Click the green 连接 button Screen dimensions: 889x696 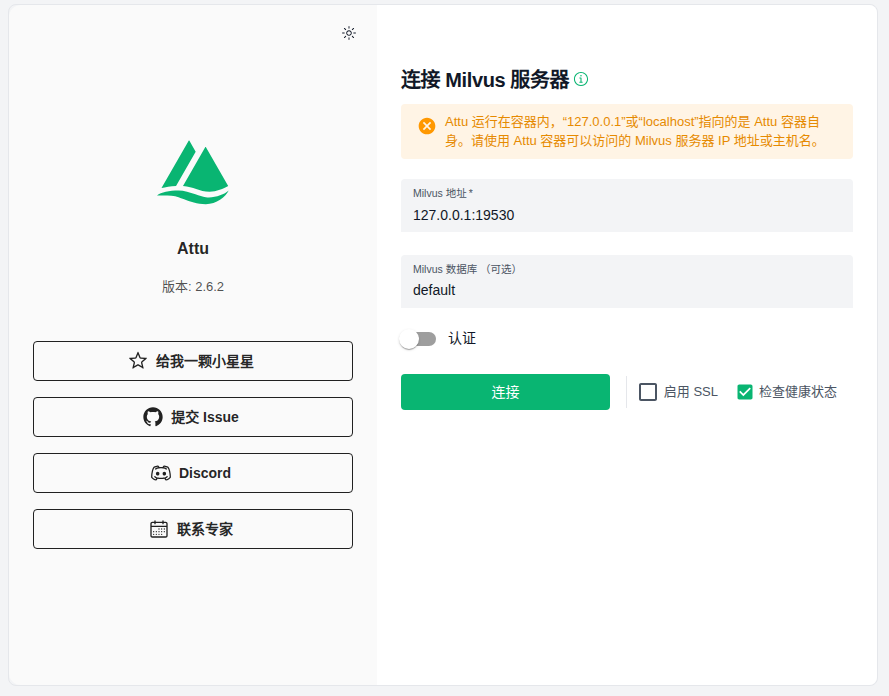505,392
